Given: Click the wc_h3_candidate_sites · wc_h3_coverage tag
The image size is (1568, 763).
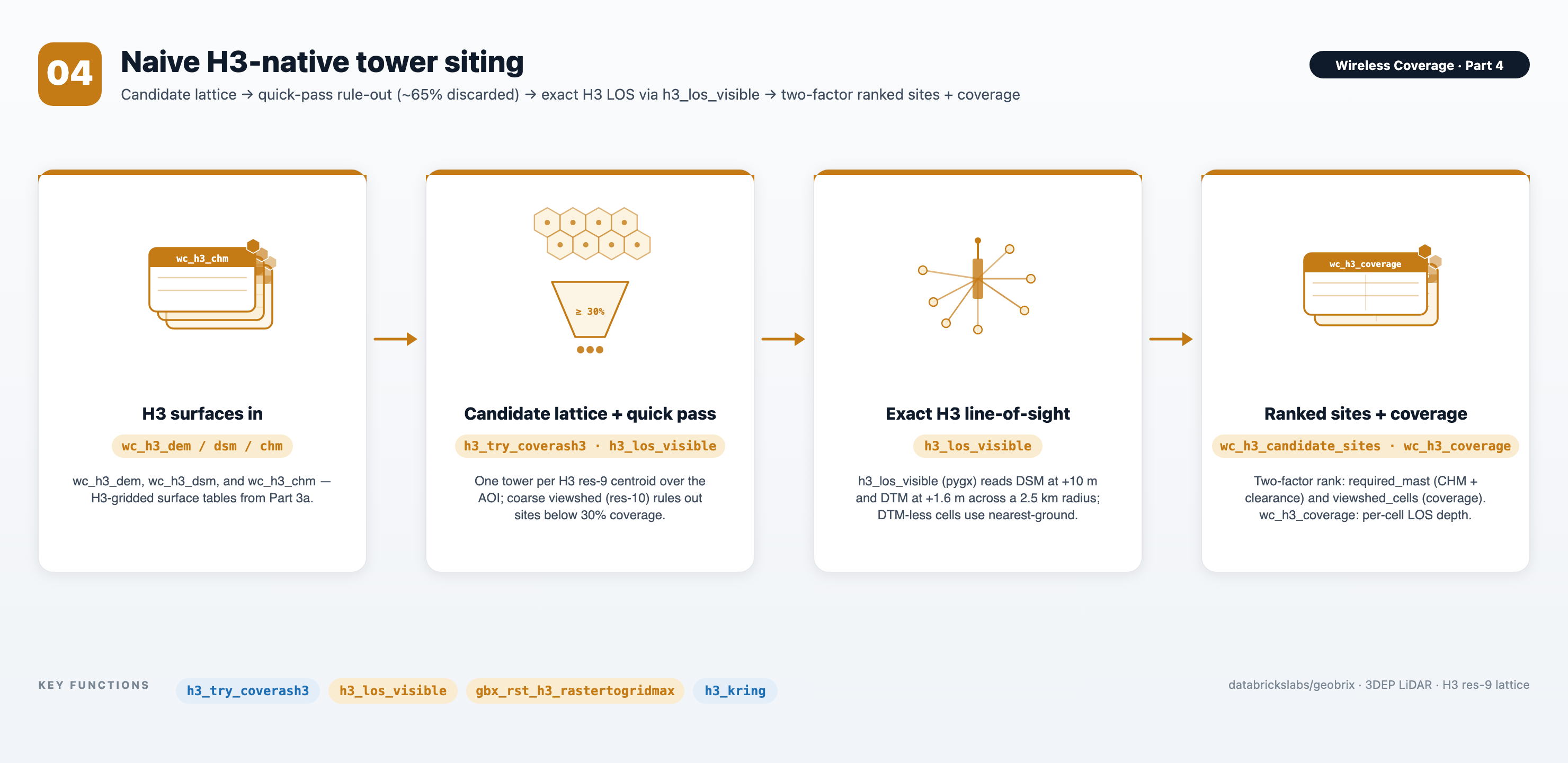Looking at the screenshot, I should click(x=1365, y=446).
